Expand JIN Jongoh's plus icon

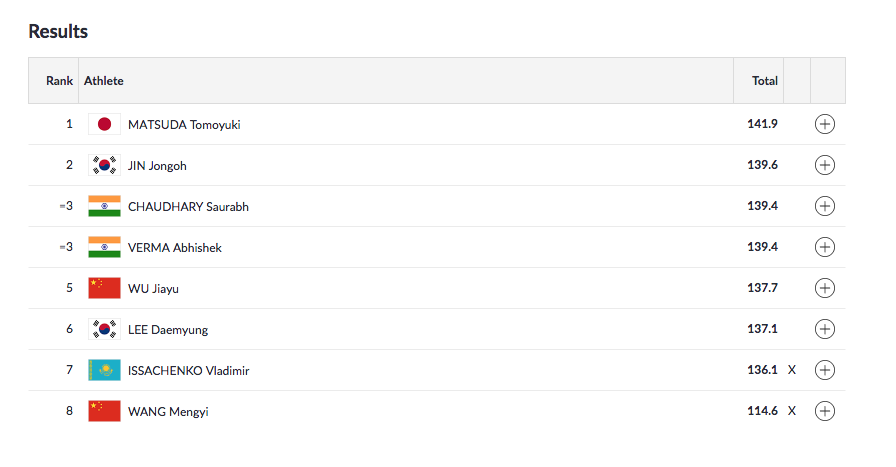point(825,165)
